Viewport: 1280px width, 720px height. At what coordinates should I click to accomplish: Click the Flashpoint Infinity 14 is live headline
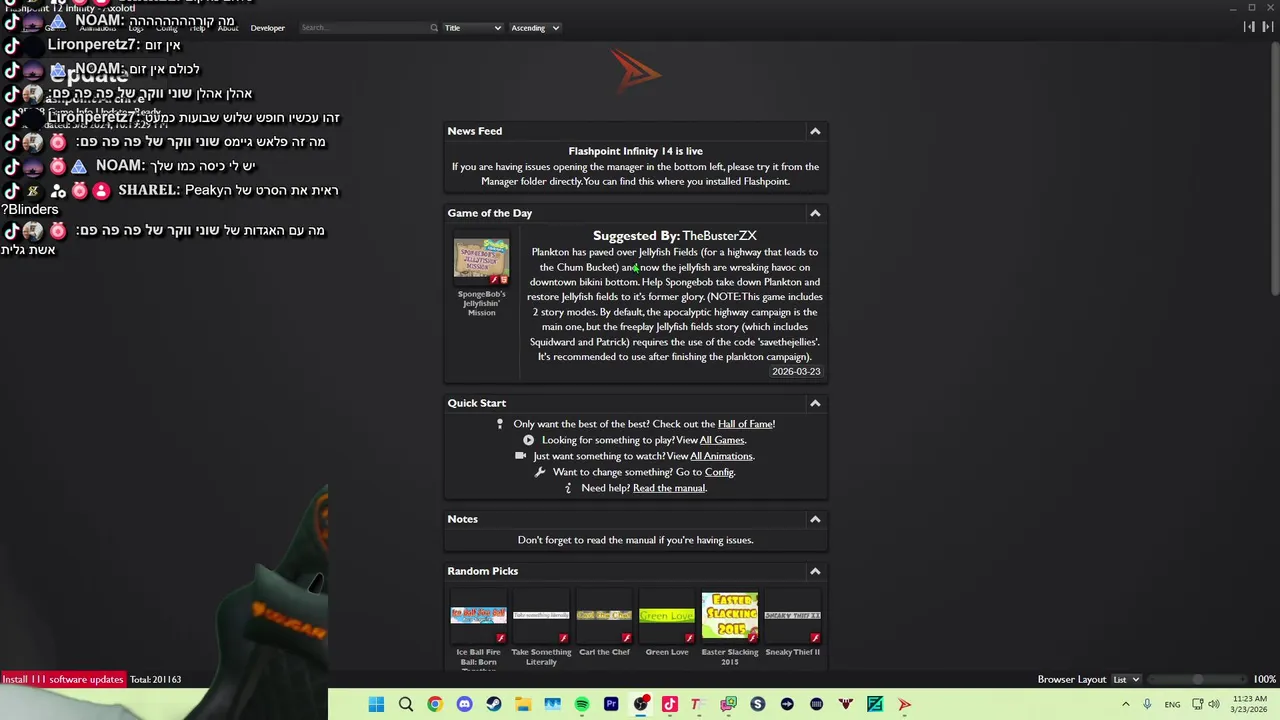click(x=636, y=151)
